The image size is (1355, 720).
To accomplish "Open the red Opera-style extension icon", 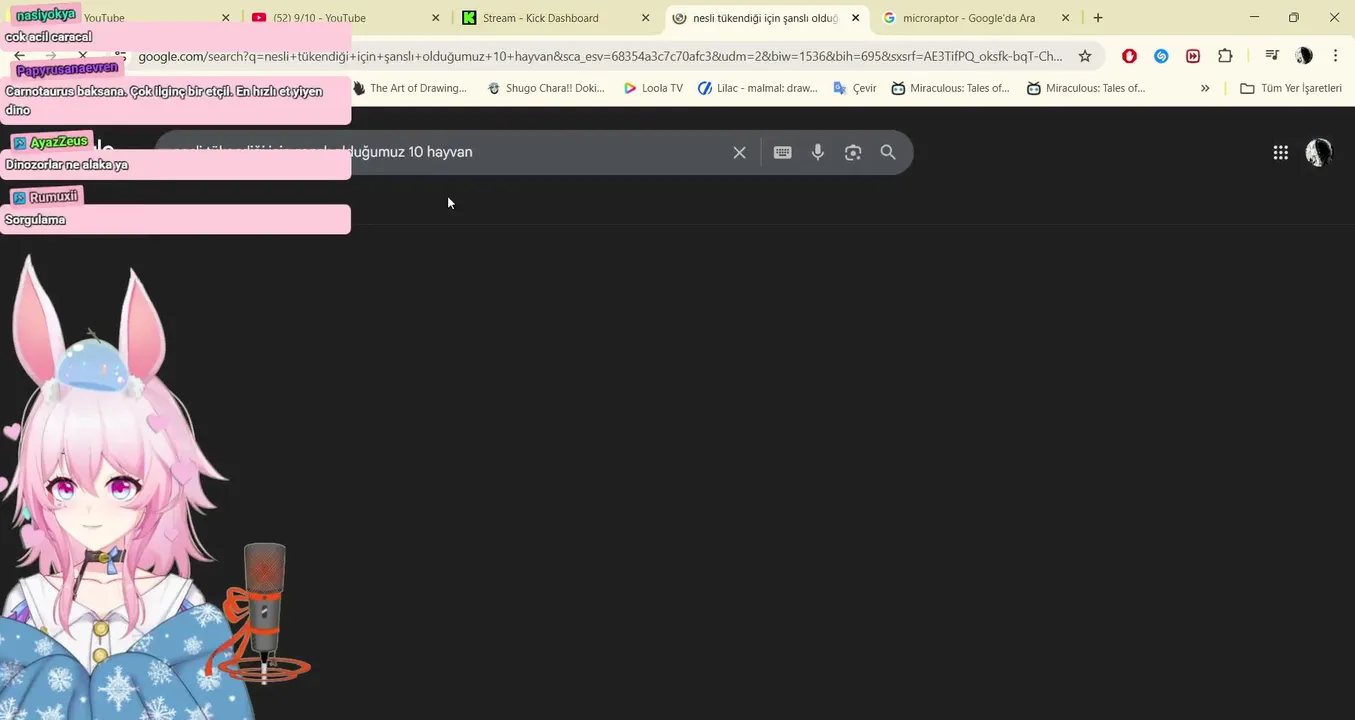I will click(1129, 56).
